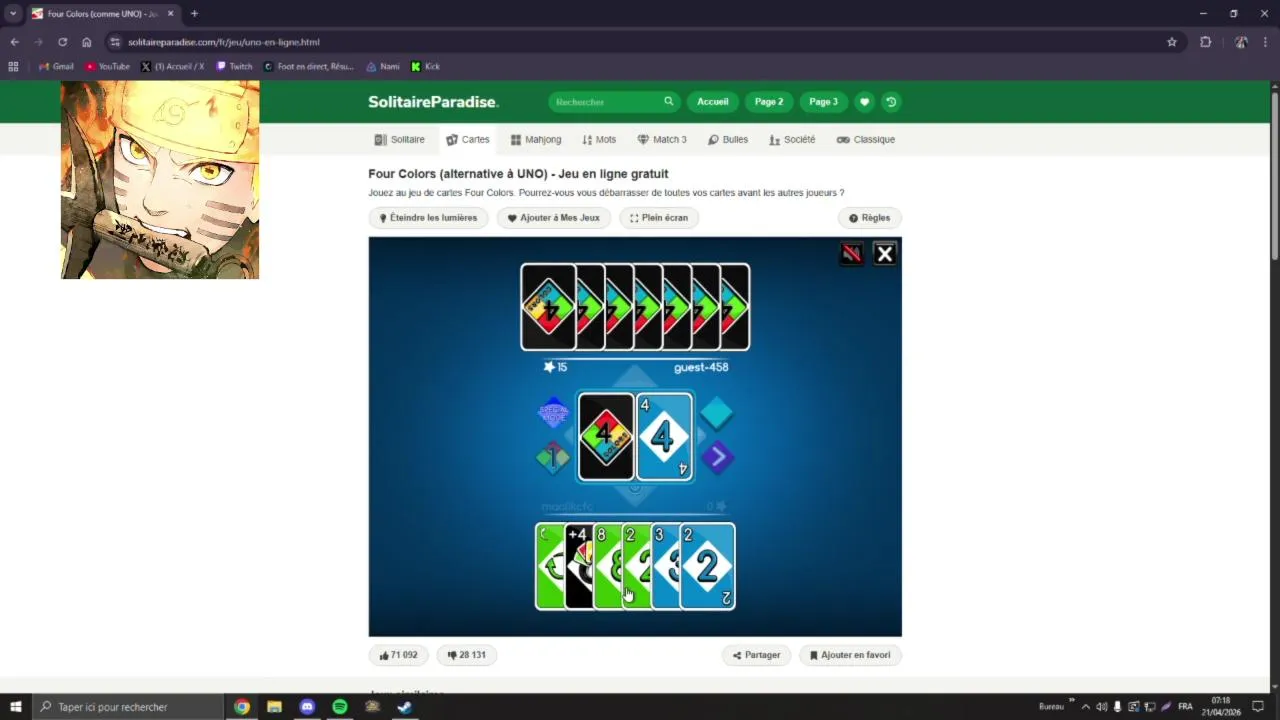The image size is (1280, 720).
Task: Open the Bulles category tab
Action: [x=728, y=140]
